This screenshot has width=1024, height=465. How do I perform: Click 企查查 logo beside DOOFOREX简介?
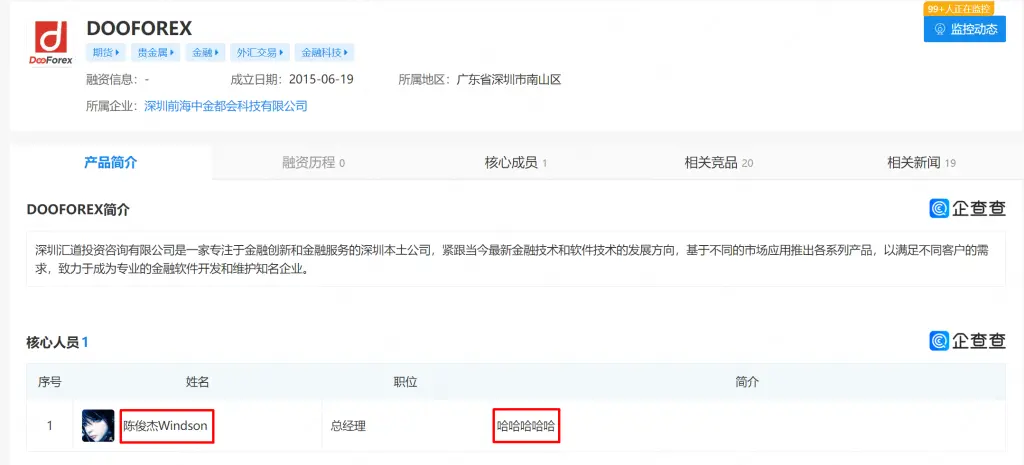pyautogui.click(x=967, y=209)
